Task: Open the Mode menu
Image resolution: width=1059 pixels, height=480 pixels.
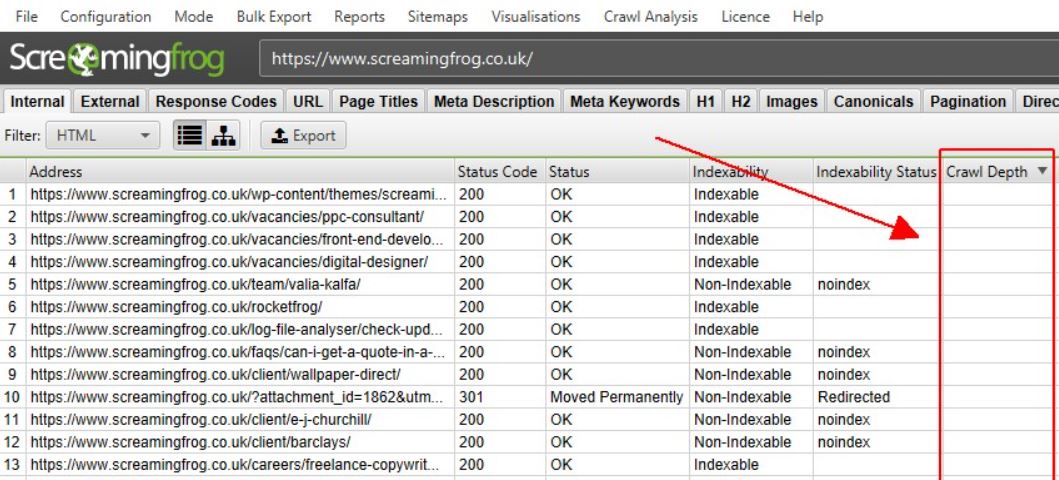Action: click(193, 17)
